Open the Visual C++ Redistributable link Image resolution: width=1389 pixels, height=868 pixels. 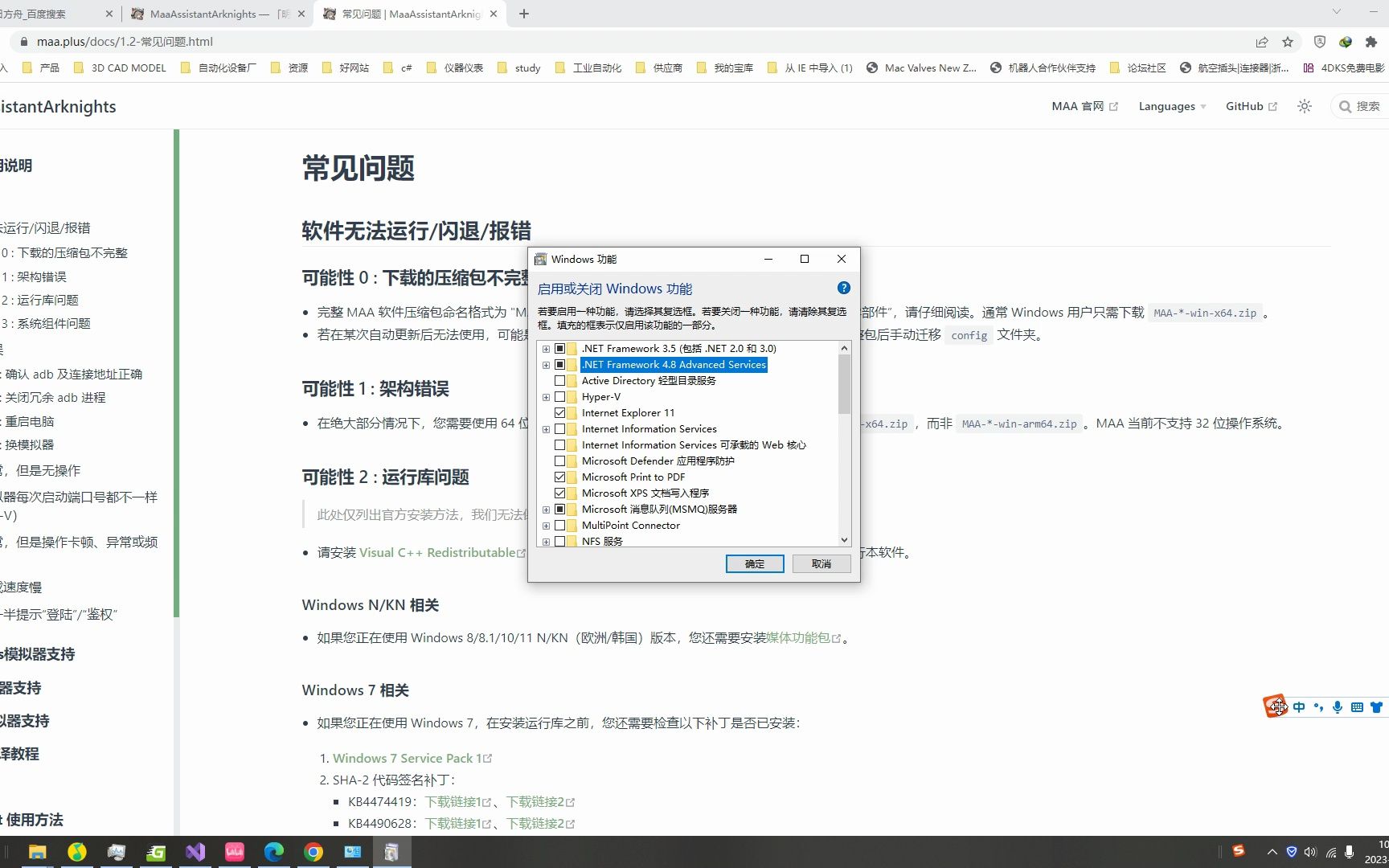coord(442,552)
